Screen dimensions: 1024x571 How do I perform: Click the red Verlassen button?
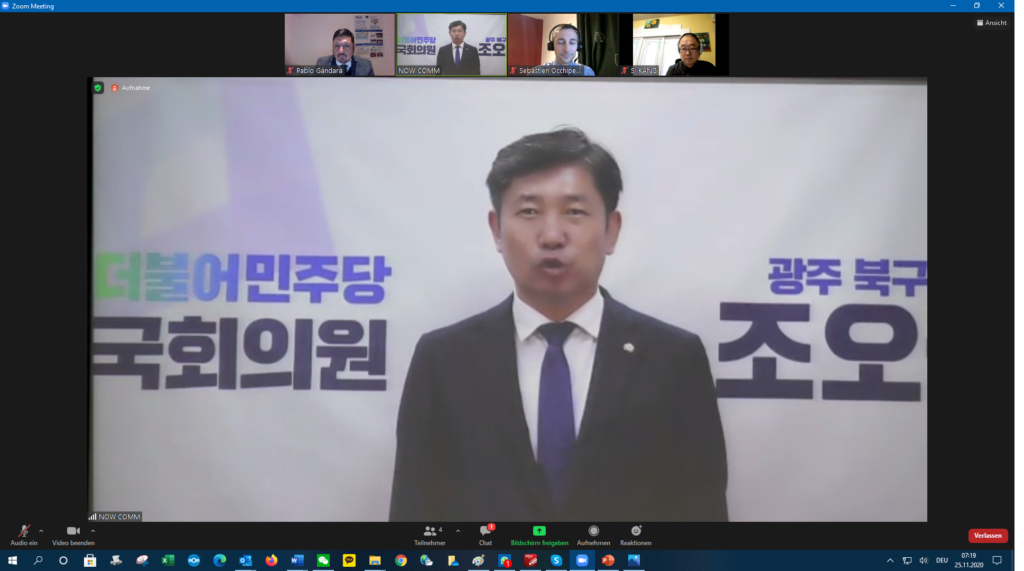(x=987, y=536)
